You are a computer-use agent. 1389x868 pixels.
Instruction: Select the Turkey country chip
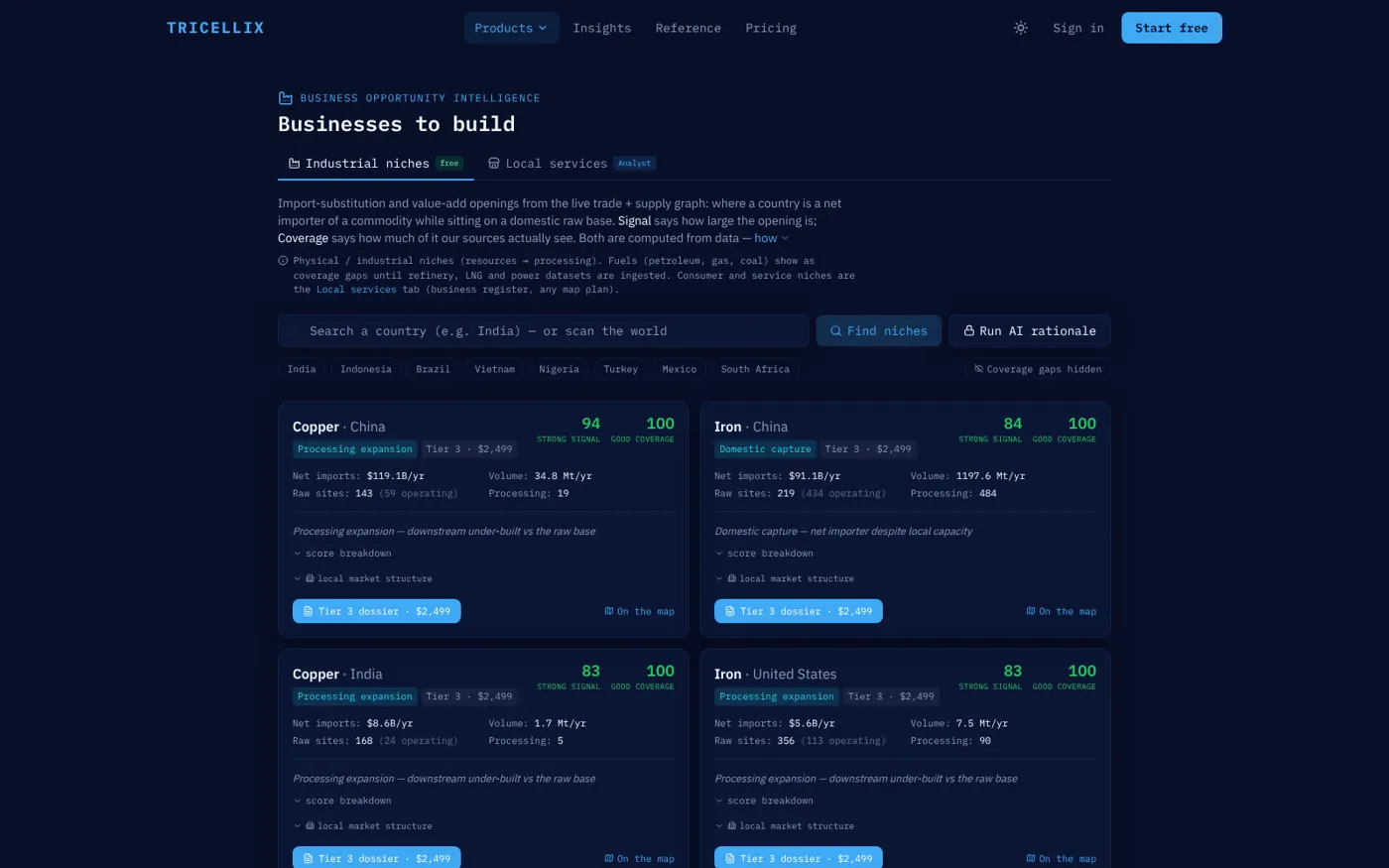621,369
